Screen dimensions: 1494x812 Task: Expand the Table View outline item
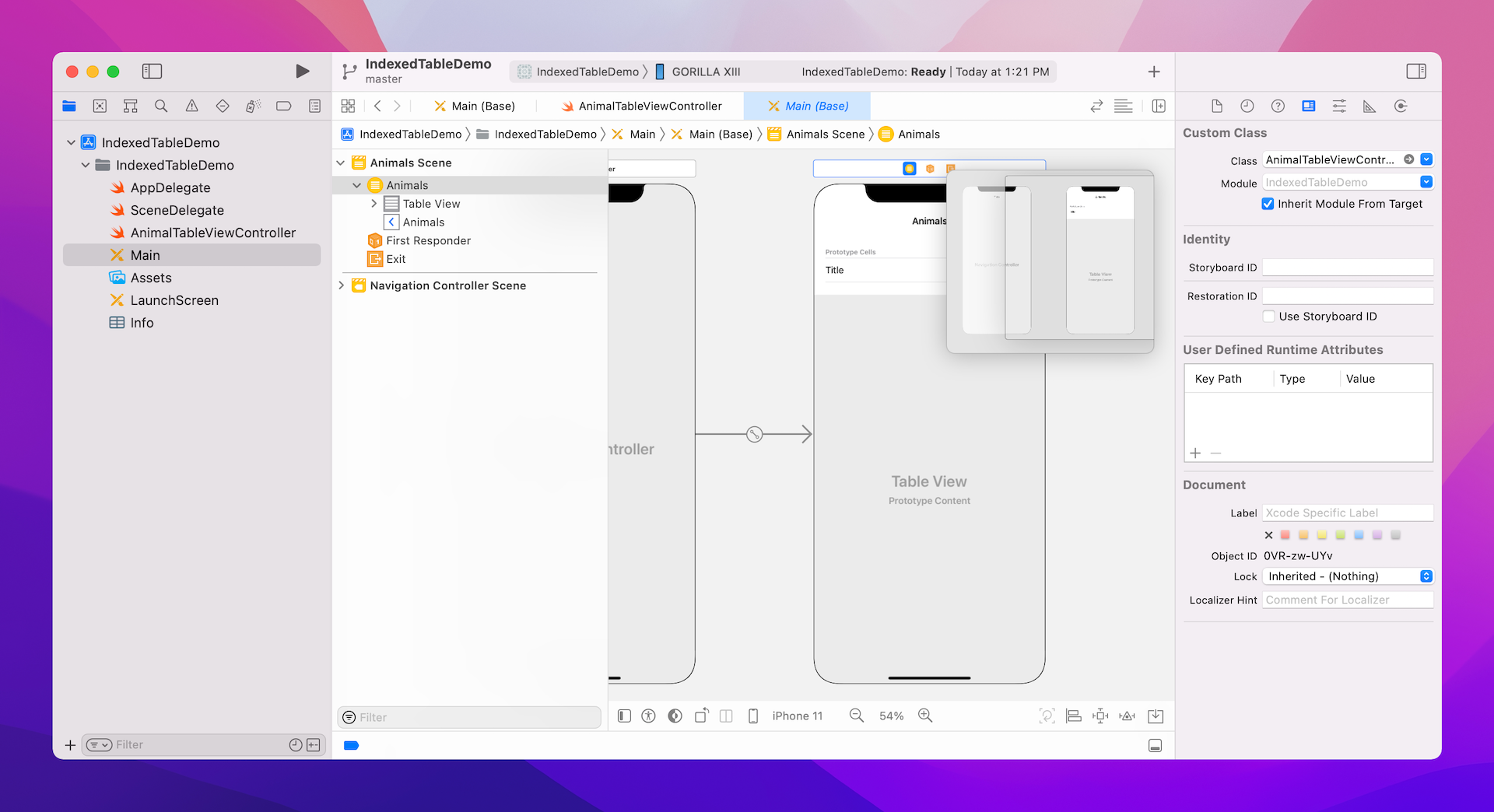[x=373, y=204]
